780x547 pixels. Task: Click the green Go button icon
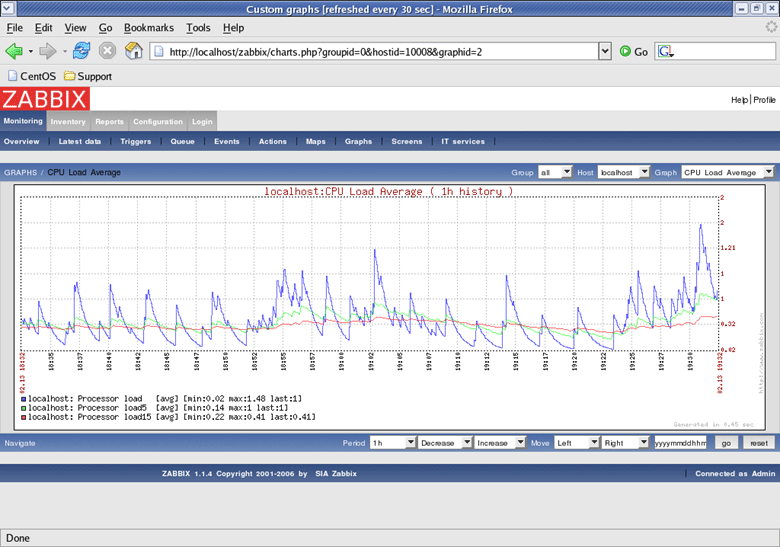625,51
